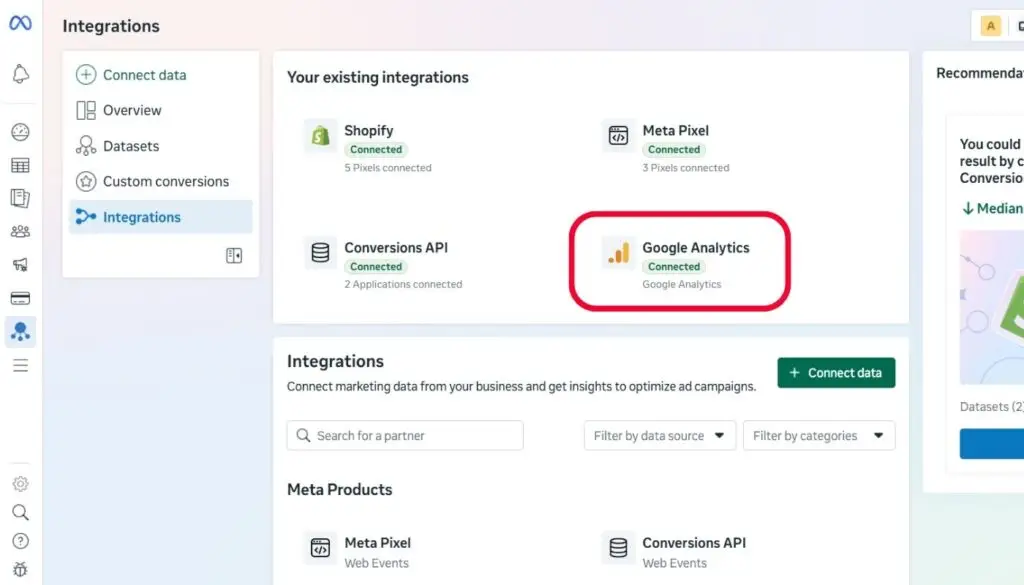Screen dimensions: 1024x585
Task: Click the Conversions API database icon in existing integrations
Action: click(x=320, y=252)
